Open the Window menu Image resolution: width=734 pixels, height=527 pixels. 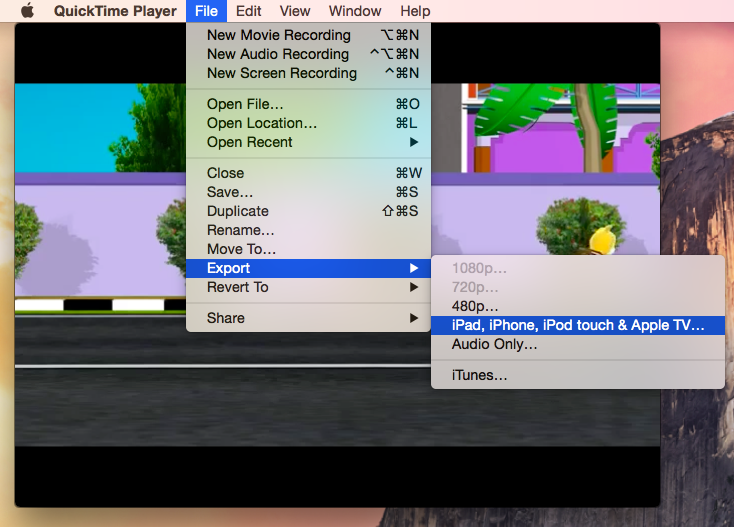(355, 11)
